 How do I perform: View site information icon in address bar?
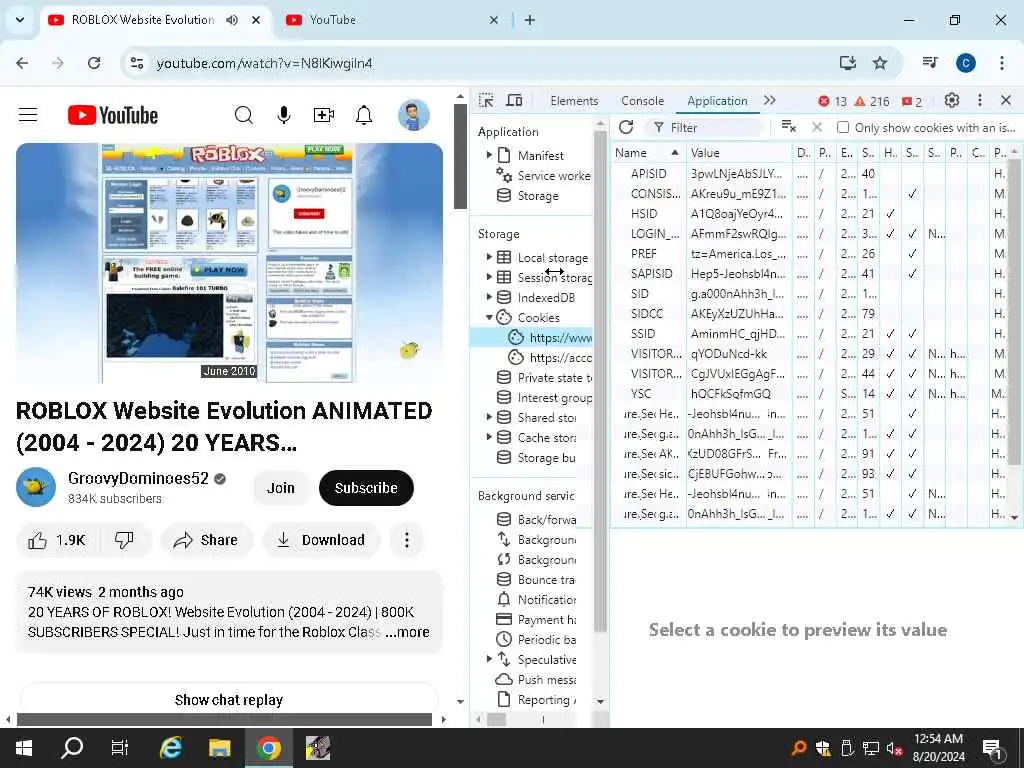click(137, 63)
